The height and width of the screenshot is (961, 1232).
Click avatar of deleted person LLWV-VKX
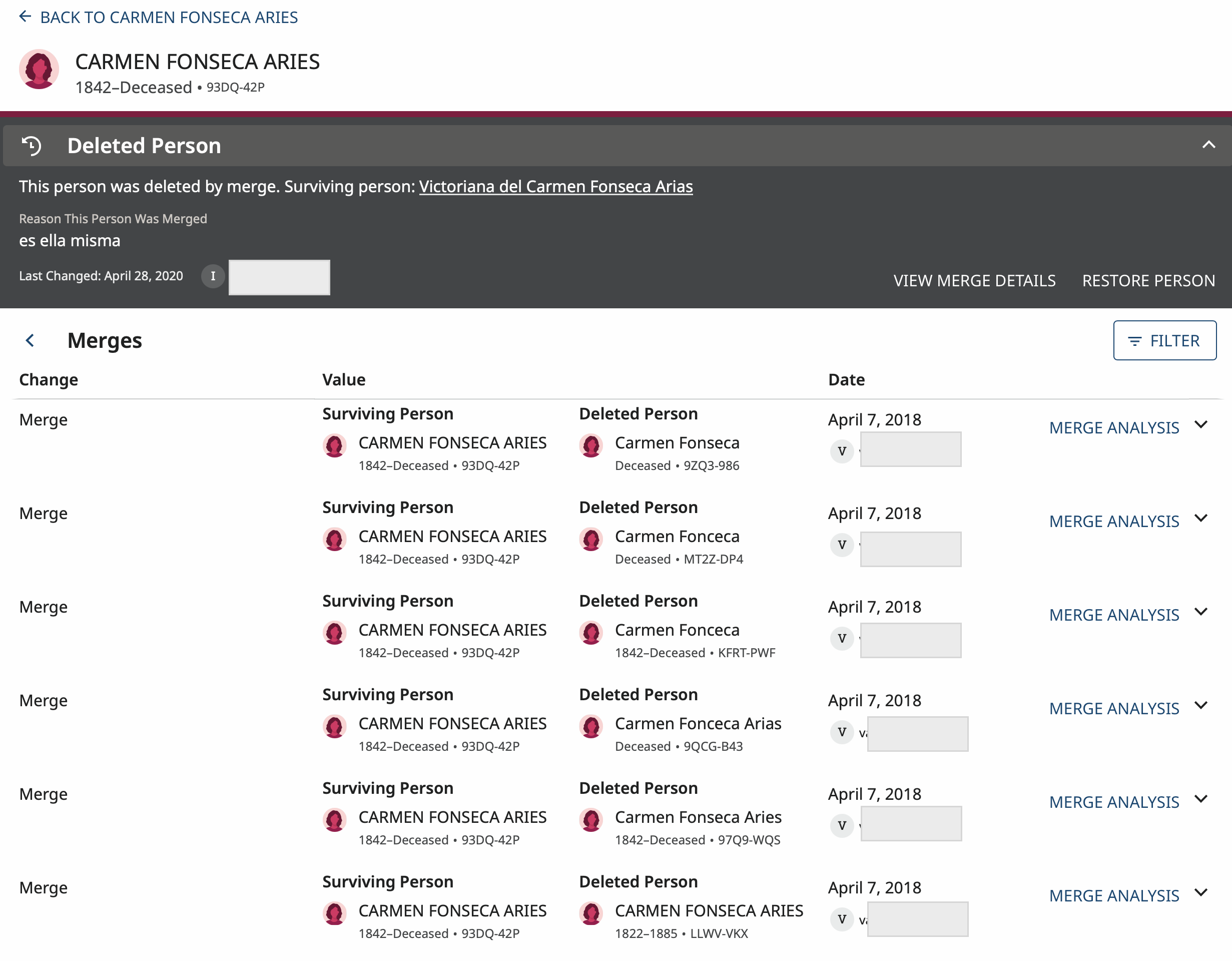click(x=591, y=913)
